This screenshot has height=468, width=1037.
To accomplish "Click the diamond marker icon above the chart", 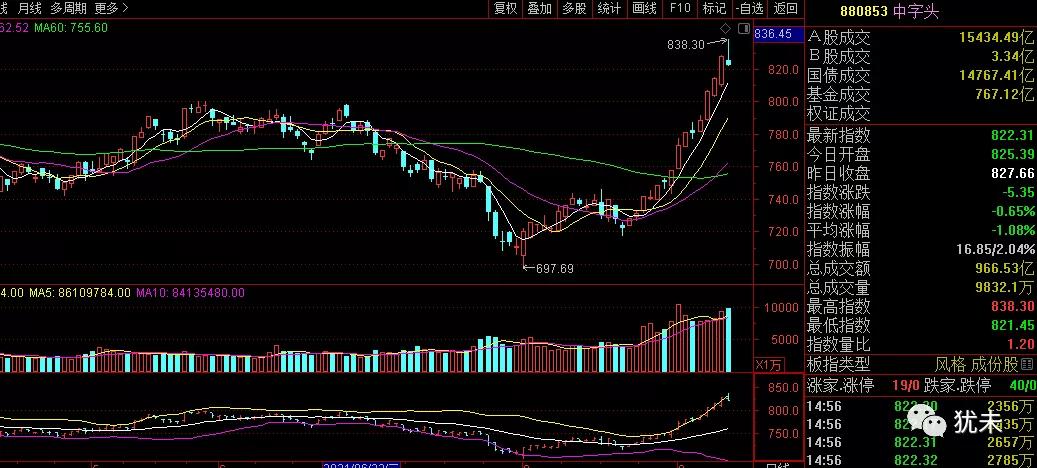I will click(x=726, y=28).
